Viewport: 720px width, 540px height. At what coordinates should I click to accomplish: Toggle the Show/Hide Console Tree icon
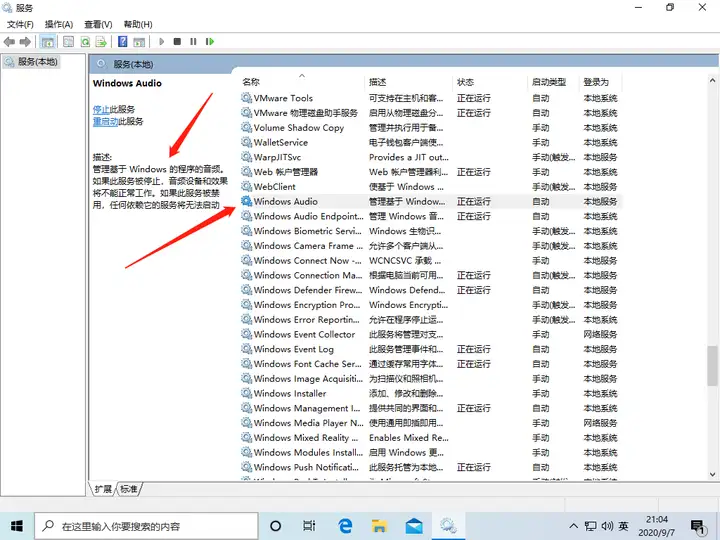[48, 42]
